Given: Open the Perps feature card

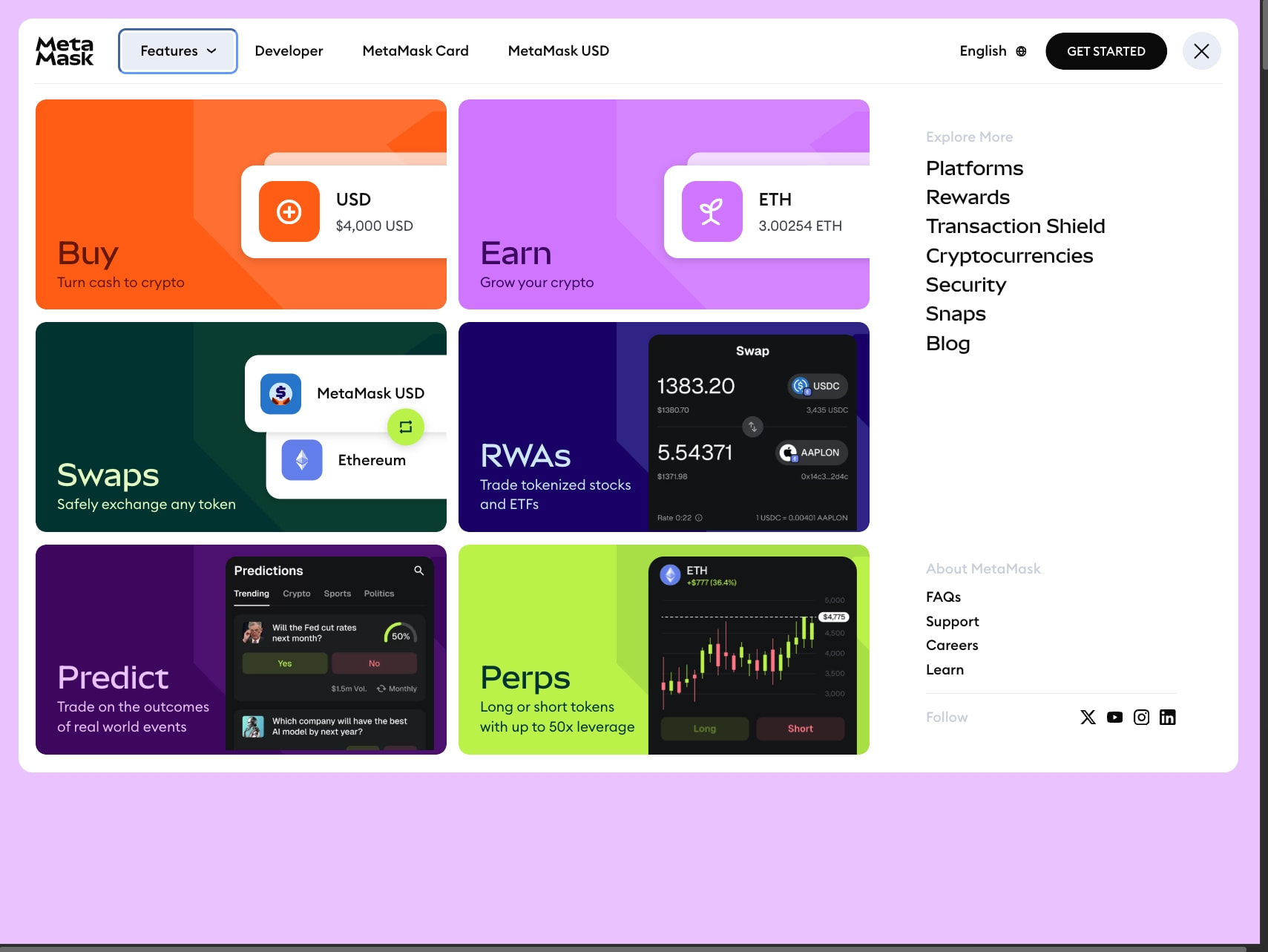Looking at the screenshot, I should [664, 649].
